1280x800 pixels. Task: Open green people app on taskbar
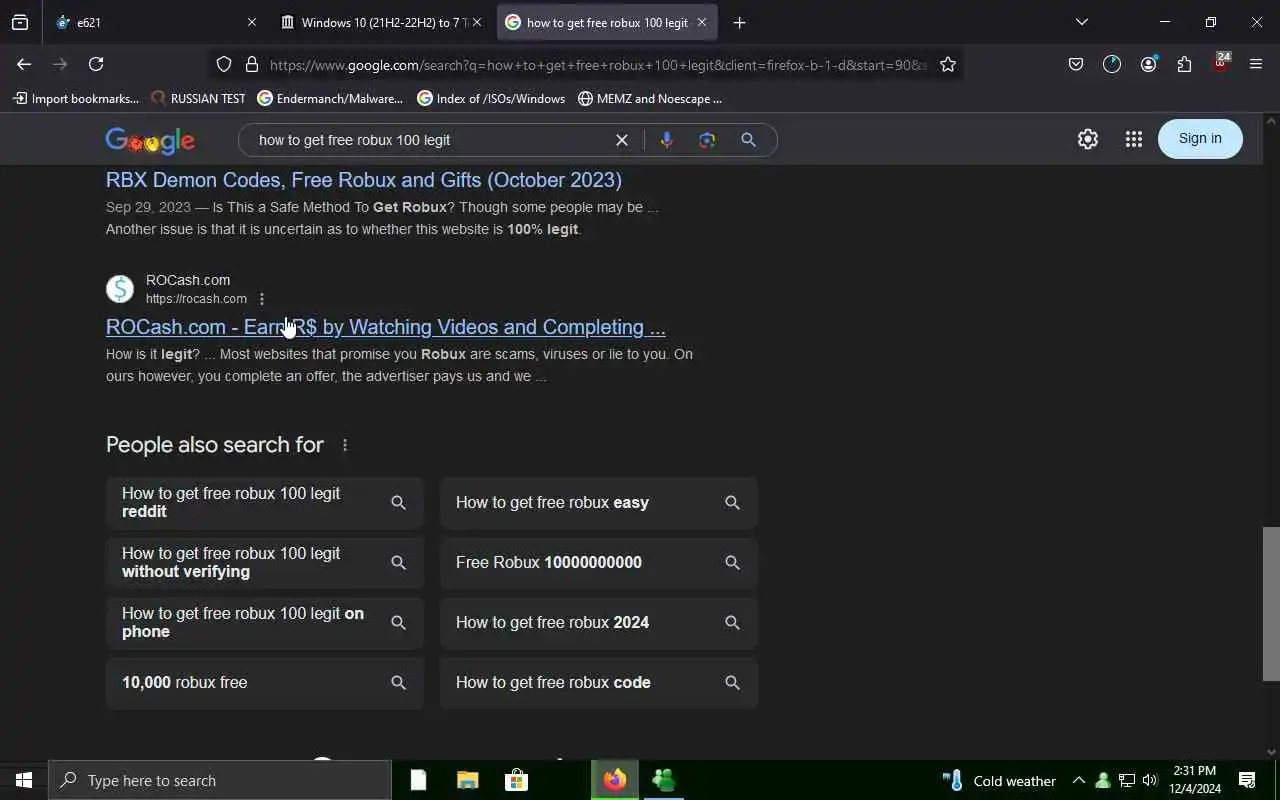coord(663,780)
